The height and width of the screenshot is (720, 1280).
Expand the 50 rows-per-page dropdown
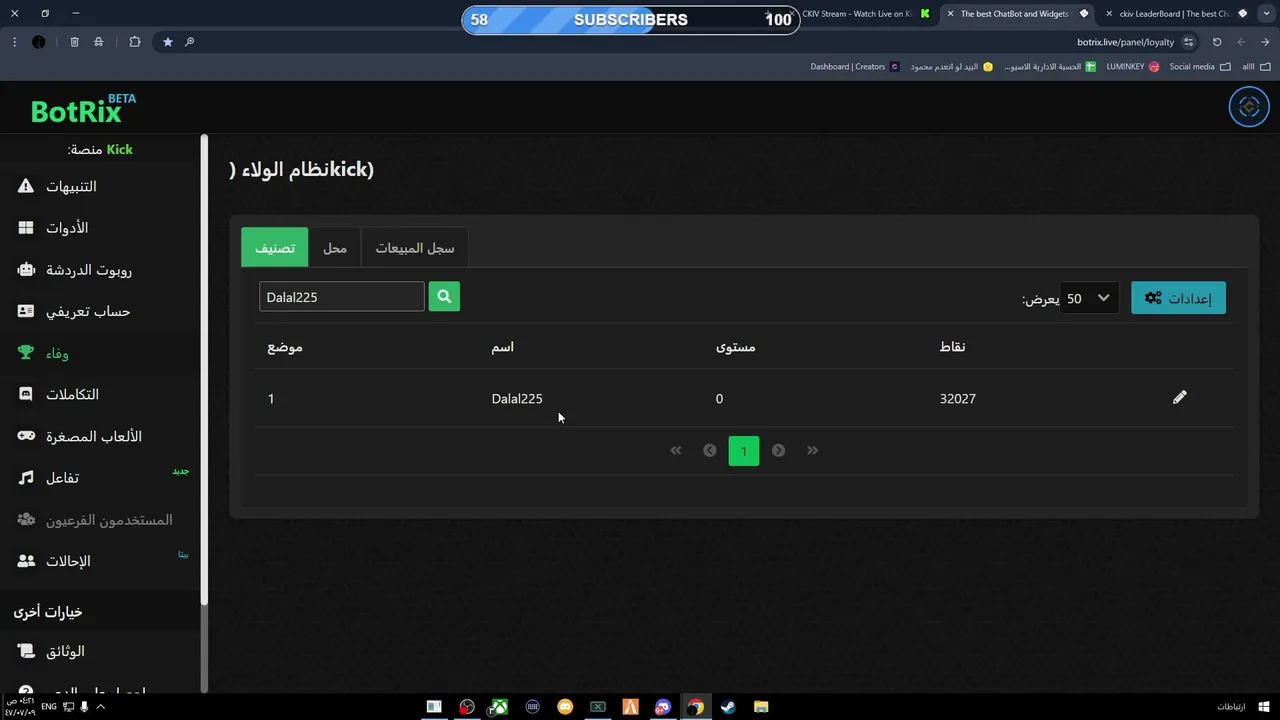(1088, 298)
